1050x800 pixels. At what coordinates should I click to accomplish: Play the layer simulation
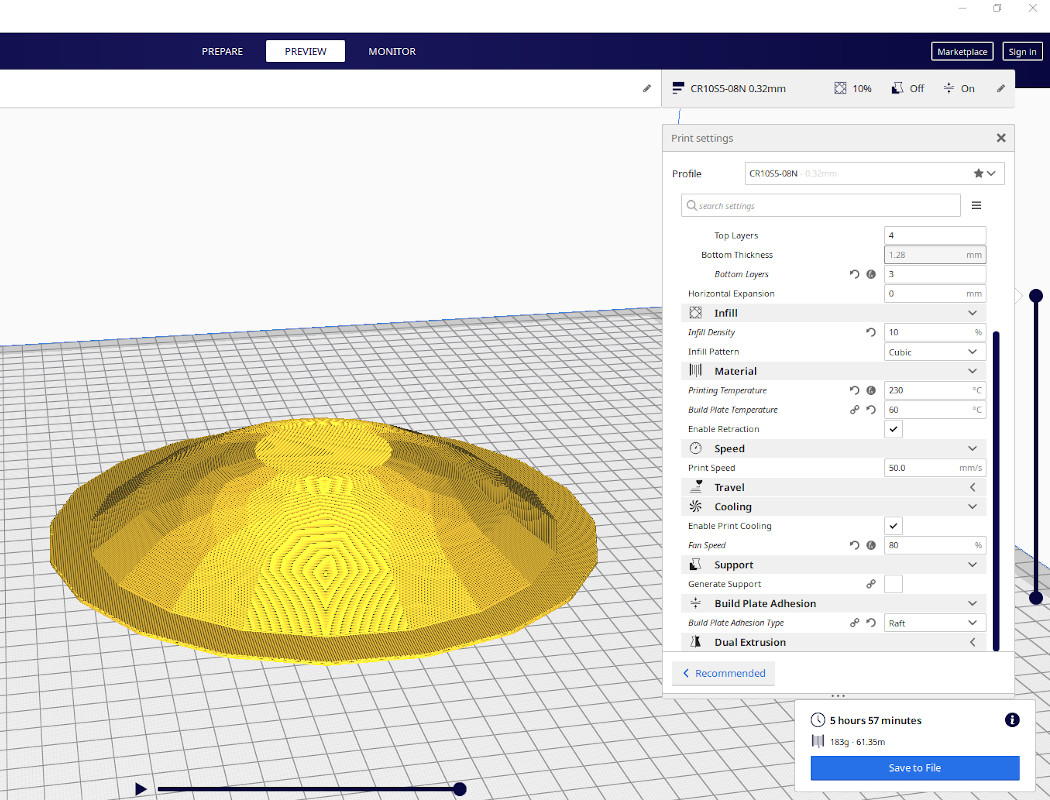[x=141, y=789]
